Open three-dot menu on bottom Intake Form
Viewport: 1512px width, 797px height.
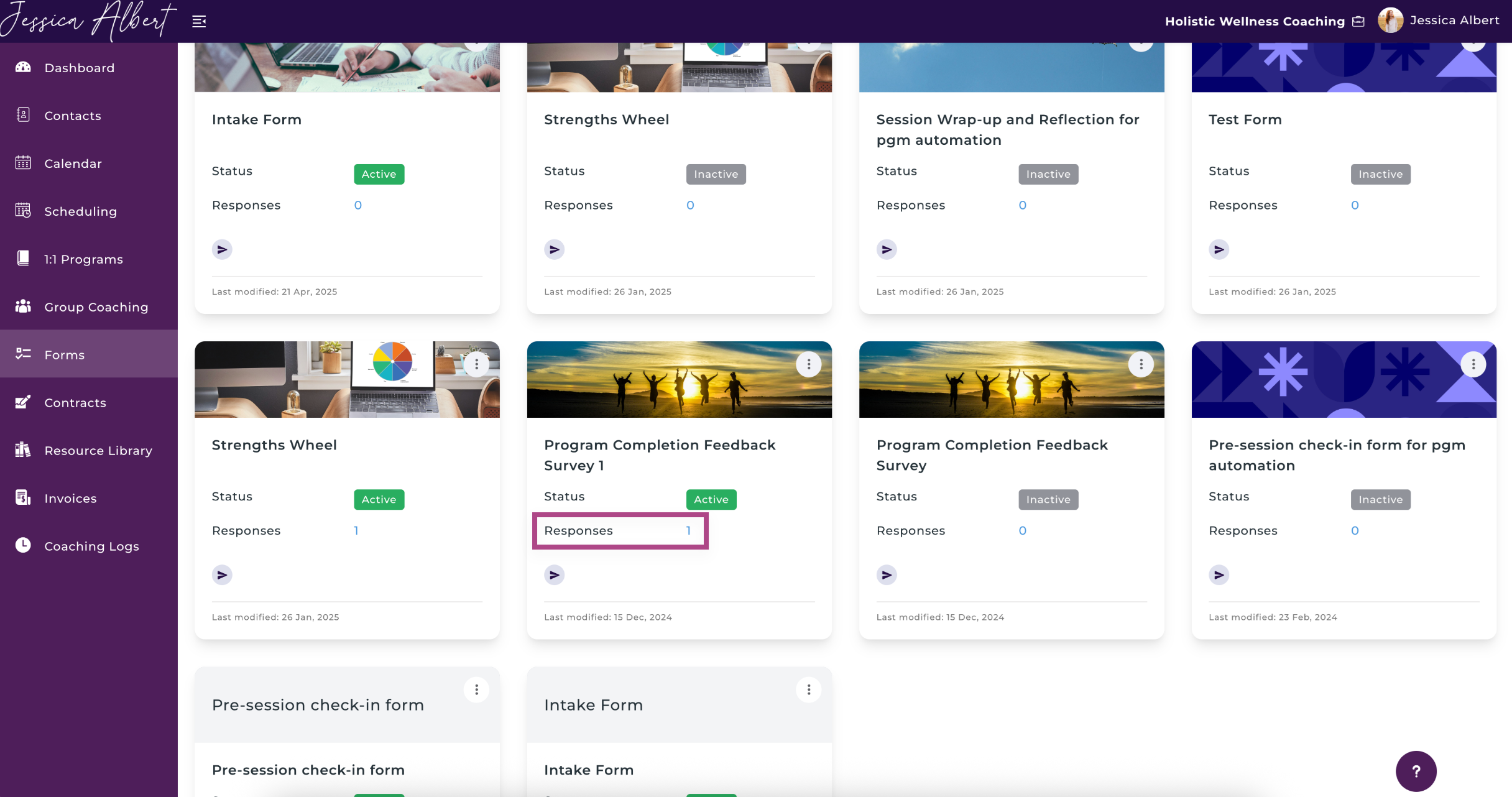(x=808, y=689)
